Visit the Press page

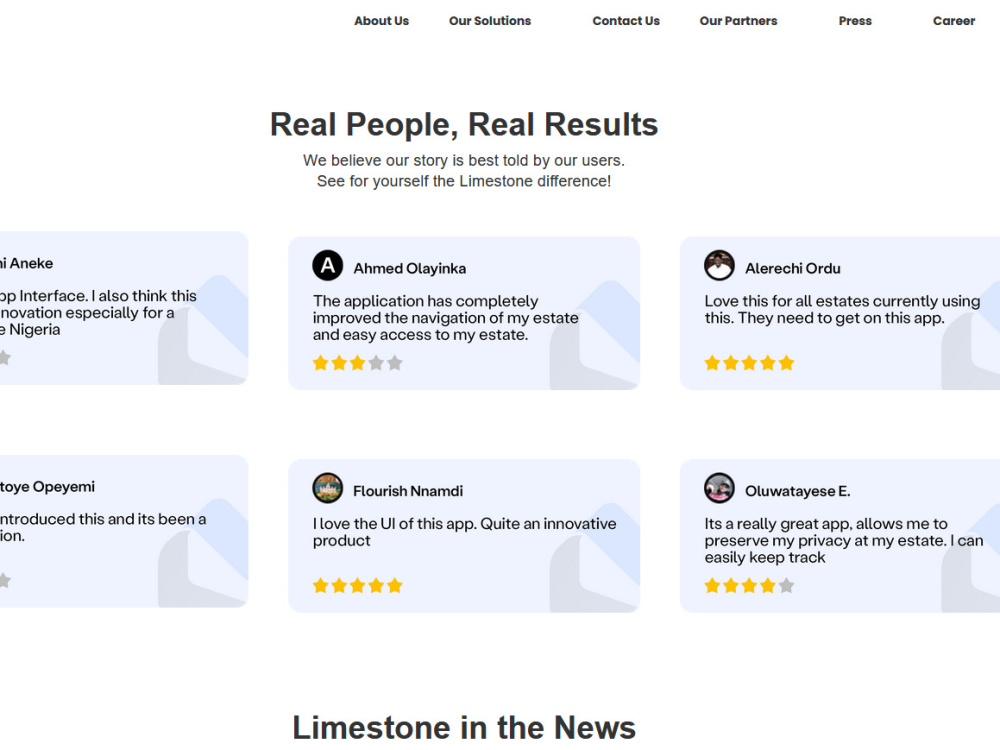point(855,21)
